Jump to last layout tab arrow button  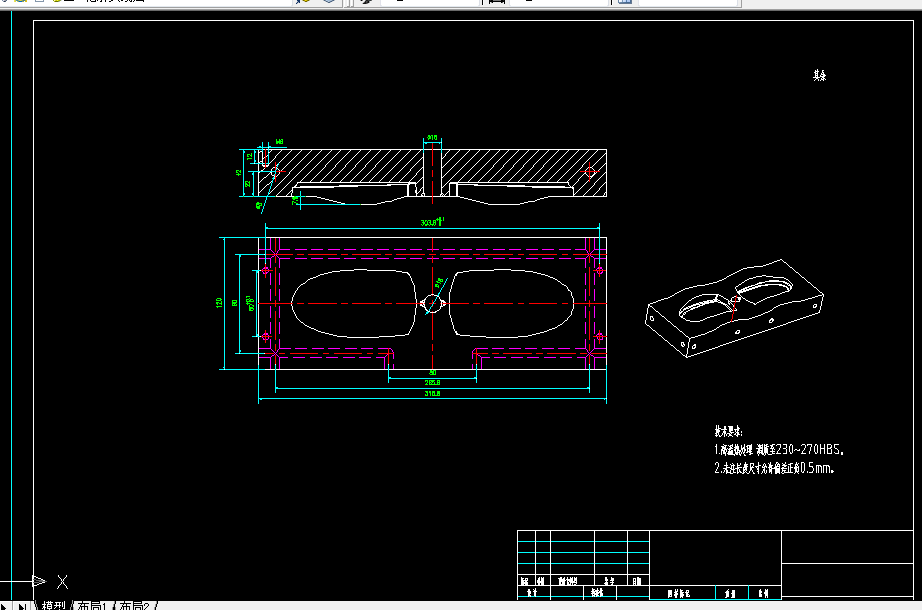pyautogui.click(x=22, y=606)
